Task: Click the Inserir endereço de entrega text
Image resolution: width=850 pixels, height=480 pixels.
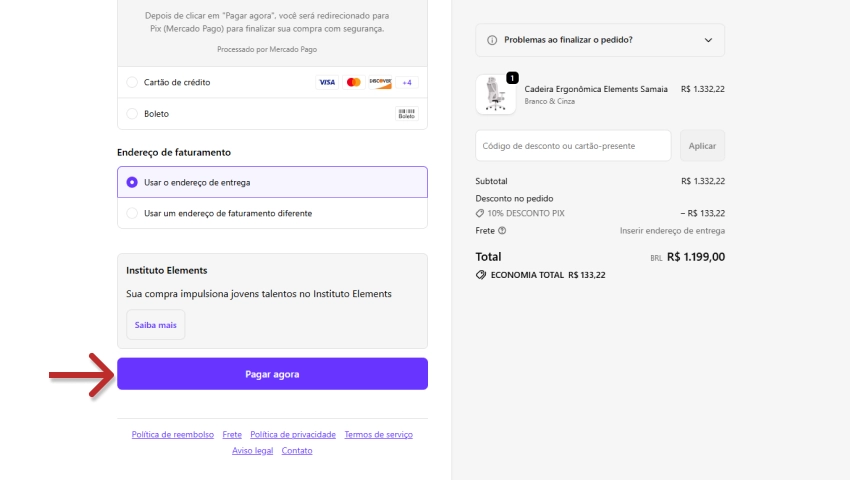Action: 672,231
